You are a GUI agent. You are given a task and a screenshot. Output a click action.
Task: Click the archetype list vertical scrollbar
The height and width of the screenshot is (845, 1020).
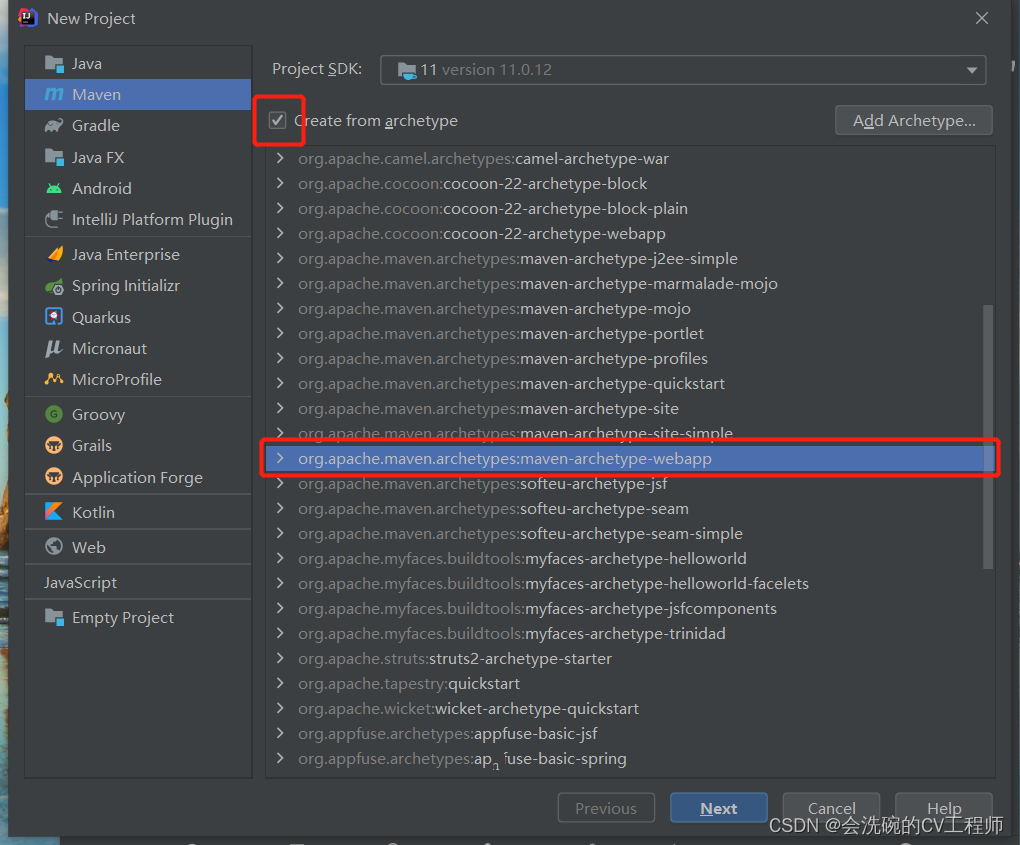pos(988,436)
